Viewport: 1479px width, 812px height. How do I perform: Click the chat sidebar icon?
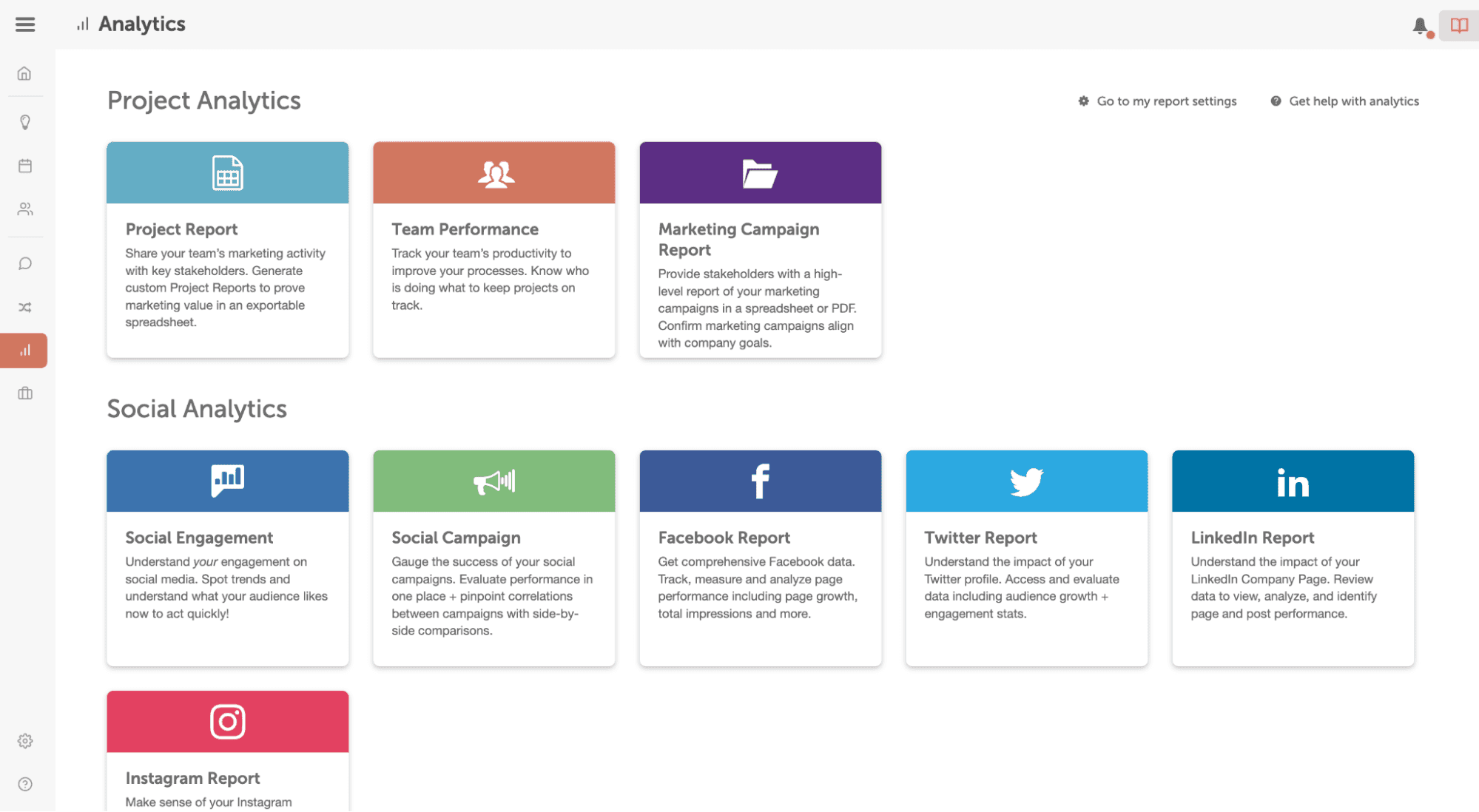pos(25,263)
